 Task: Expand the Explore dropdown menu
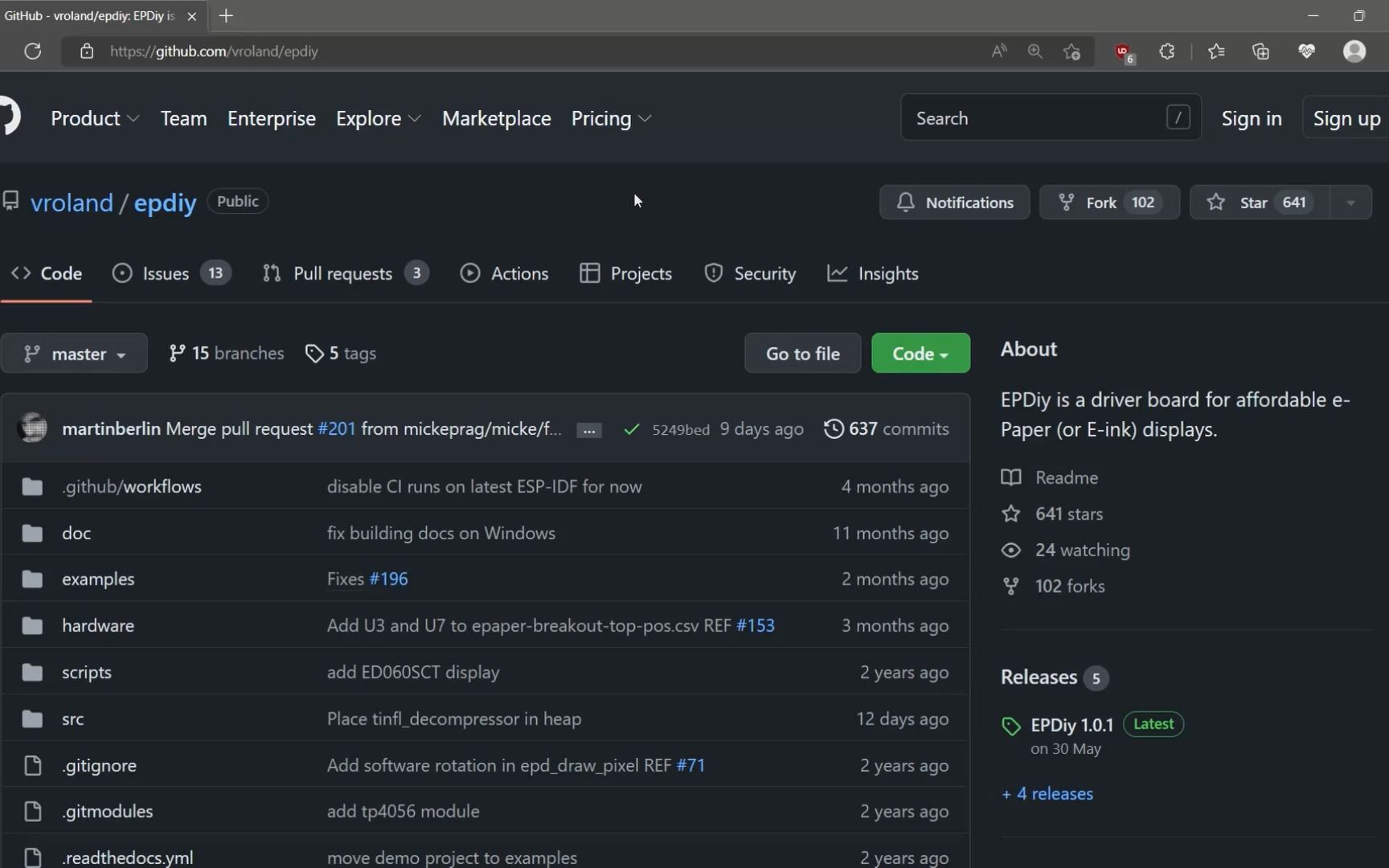tap(378, 118)
